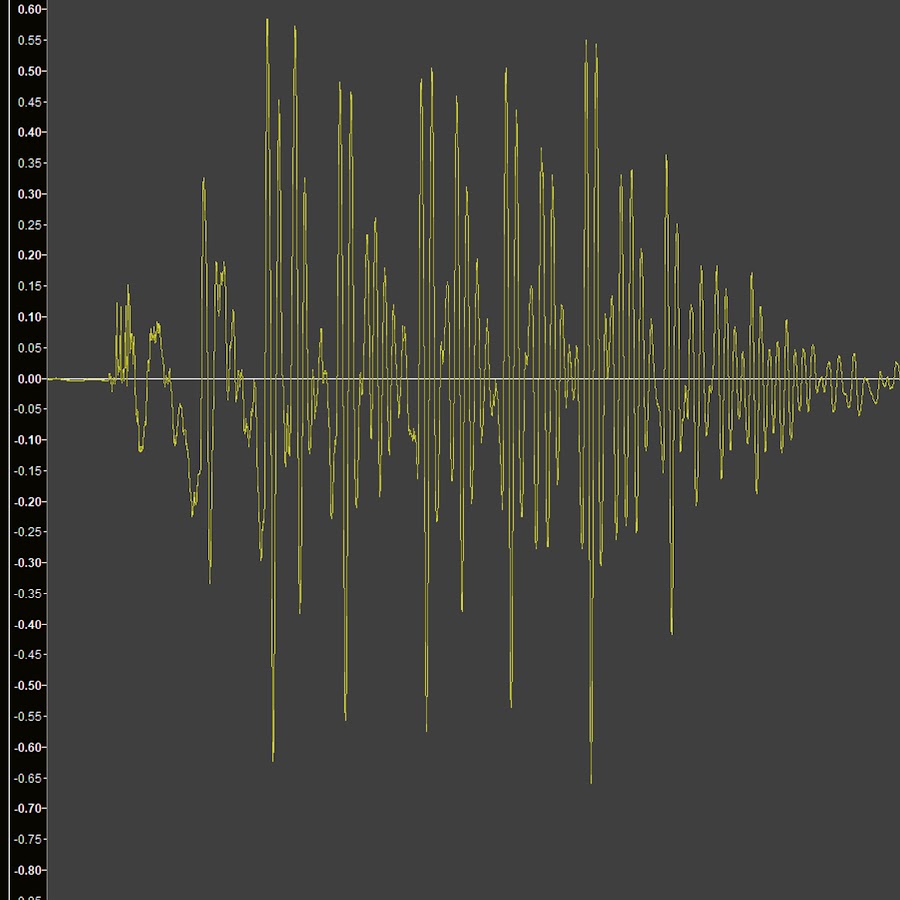The image size is (900, 900).
Task: Click the -0.80 mark on the amplitude ruler
Action: click(x=28, y=870)
